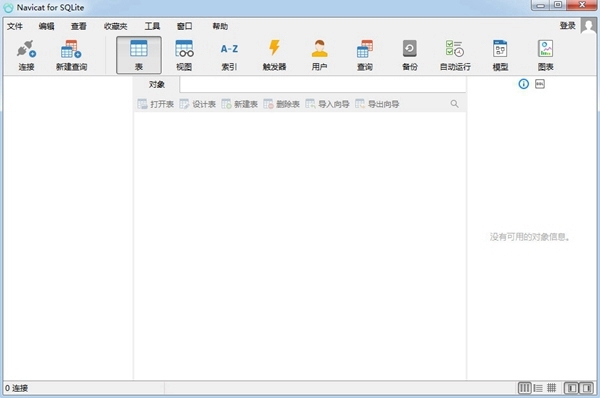Image resolution: width=600 pixels, height=398 pixels.
Task: Click the 查询 (Query) toolbar icon
Action: point(365,55)
